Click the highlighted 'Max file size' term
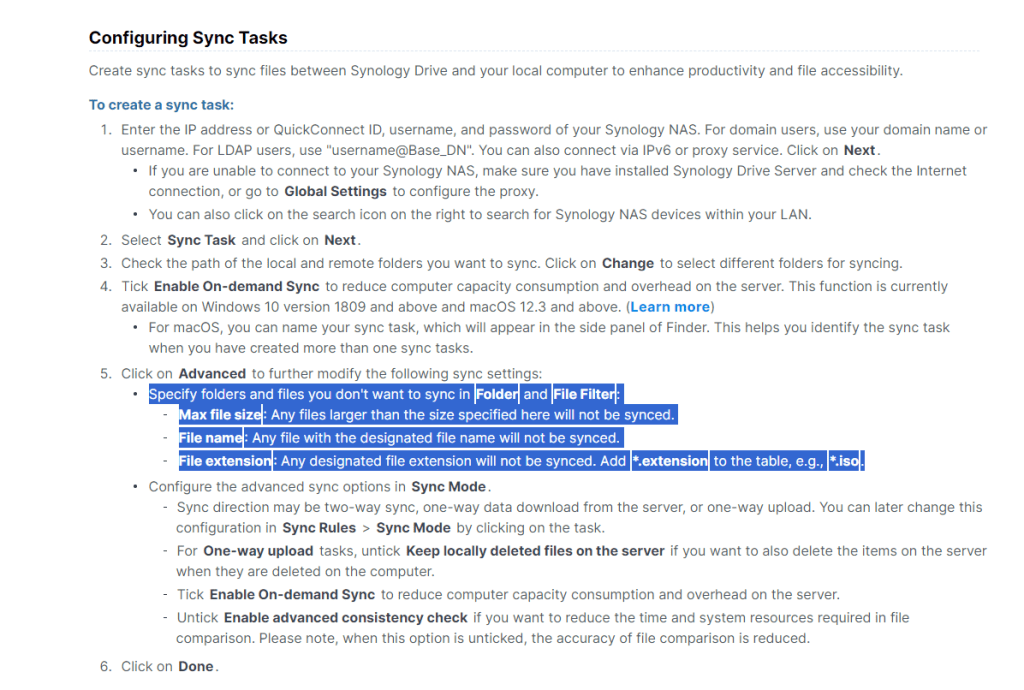The image size is (1024, 690). pyautogui.click(x=220, y=415)
